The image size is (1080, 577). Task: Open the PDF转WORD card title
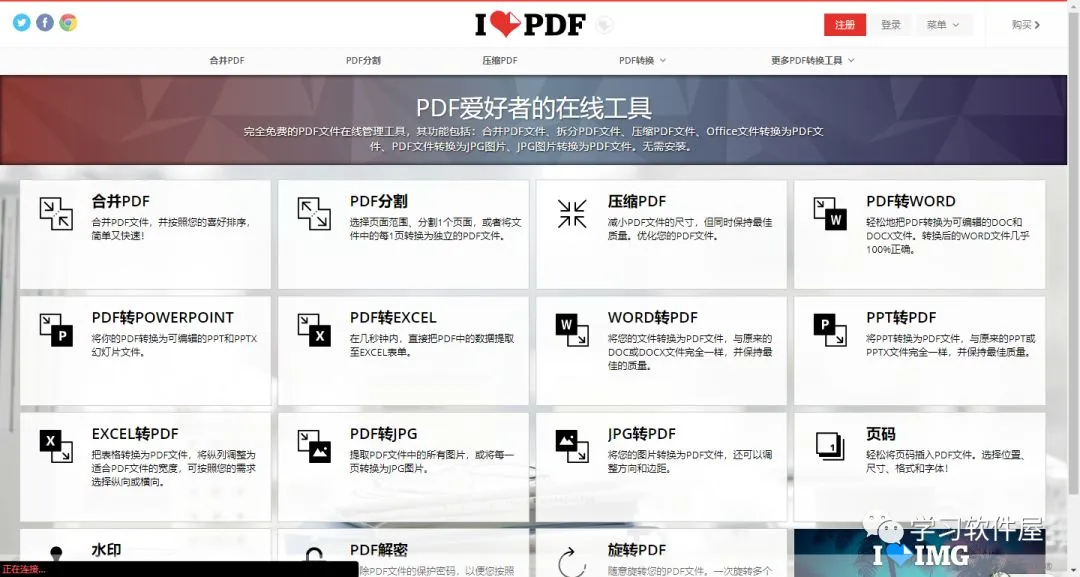click(911, 201)
